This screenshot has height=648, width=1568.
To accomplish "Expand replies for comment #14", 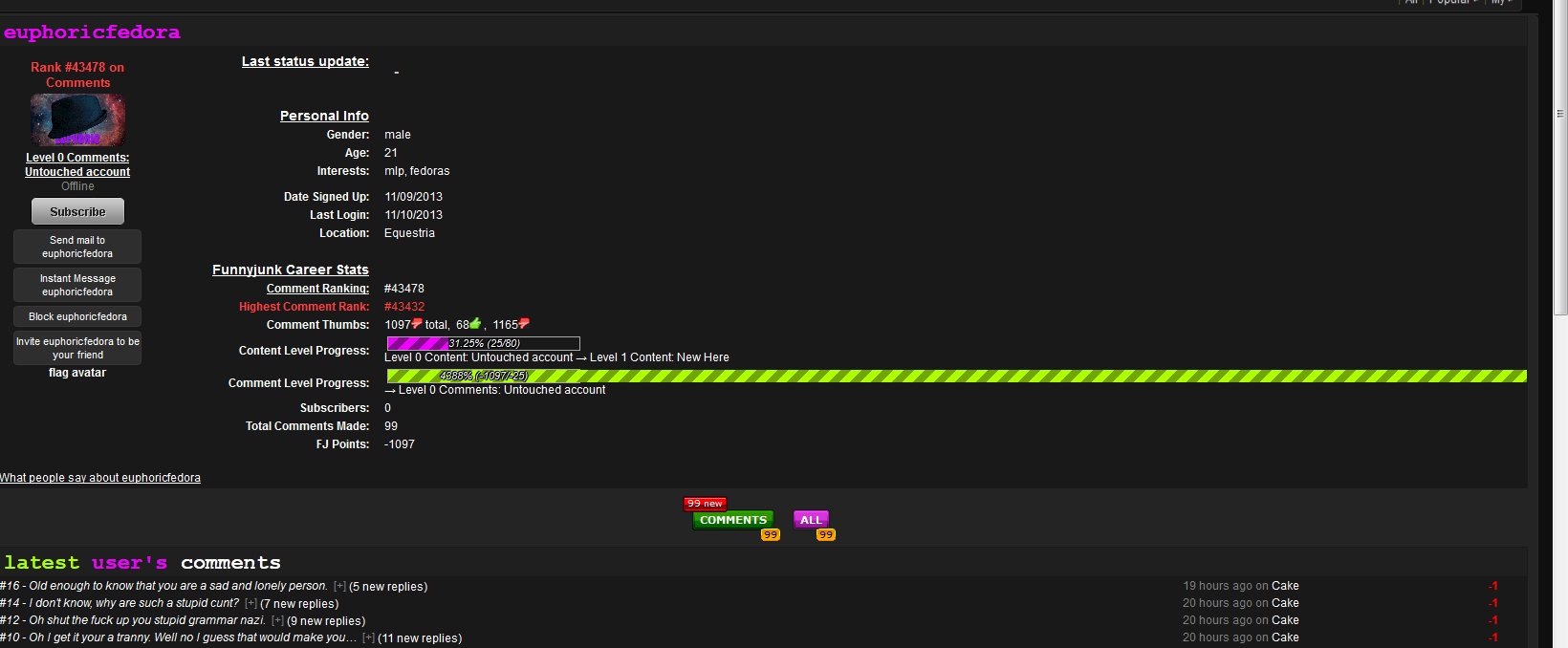I will [250, 604].
